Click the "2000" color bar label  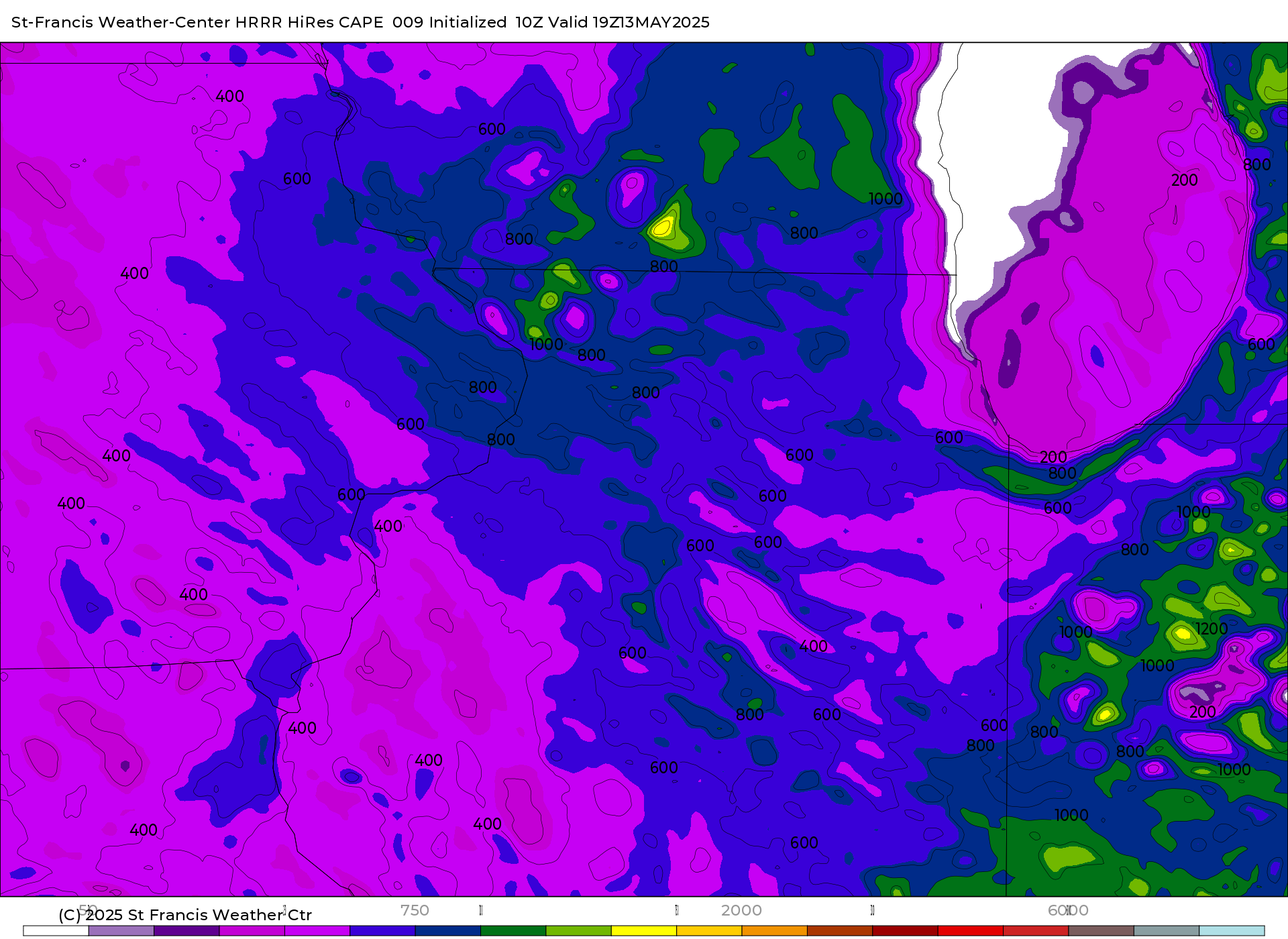click(741, 910)
